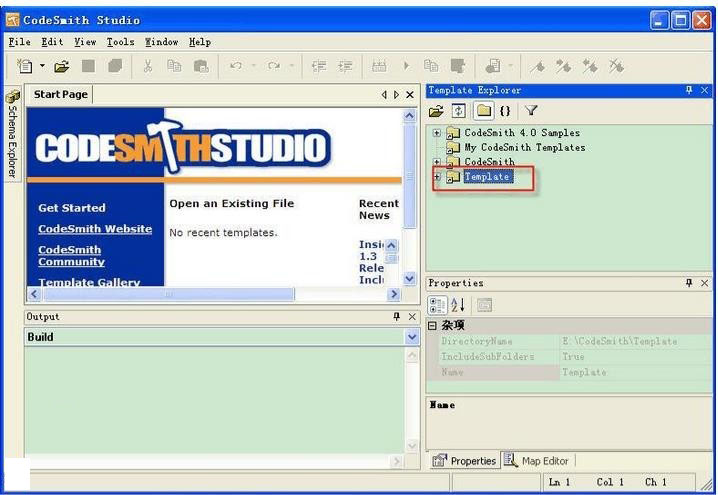The width and height of the screenshot is (718, 495).
Task: Open the Schema Explorer side tab
Action: pos(12,133)
